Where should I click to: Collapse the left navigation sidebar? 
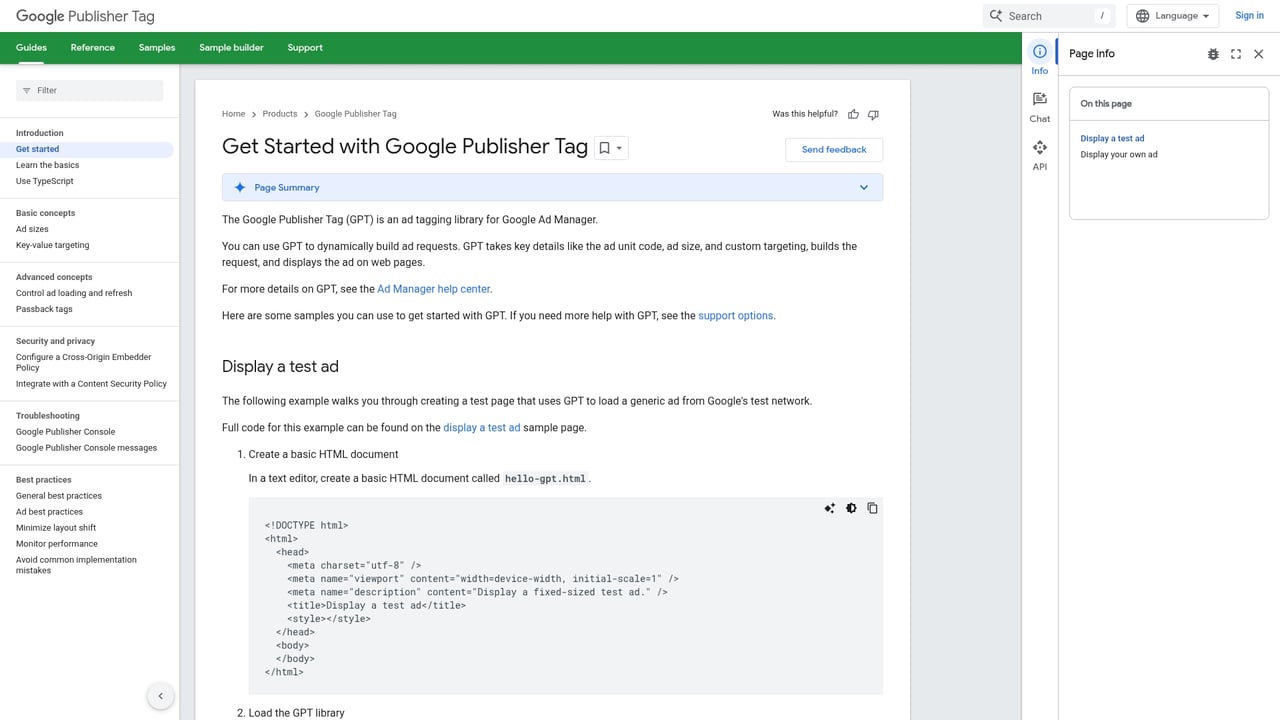click(x=160, y=695)
